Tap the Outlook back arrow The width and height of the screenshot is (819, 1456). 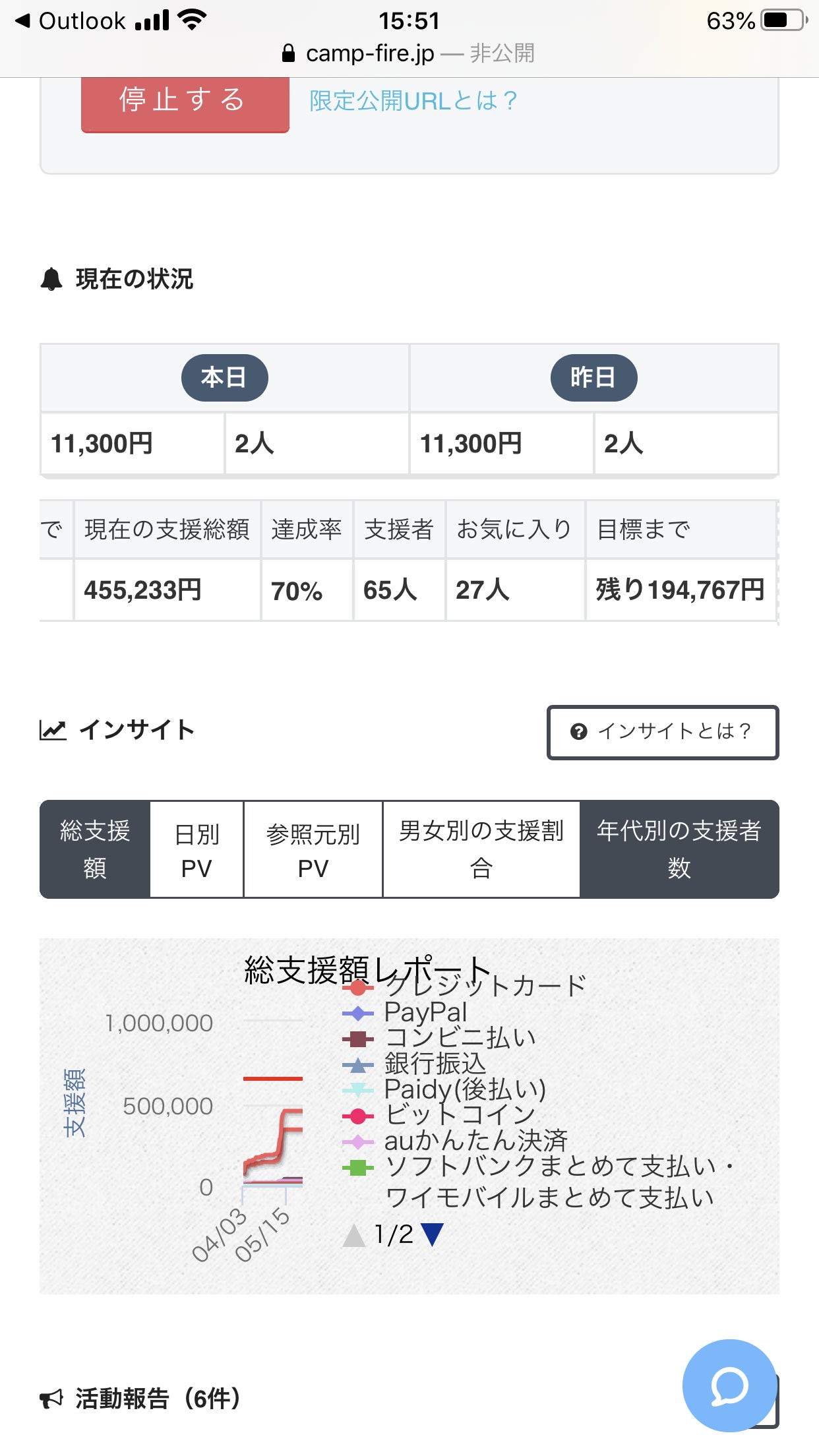[x=22, y=21]
